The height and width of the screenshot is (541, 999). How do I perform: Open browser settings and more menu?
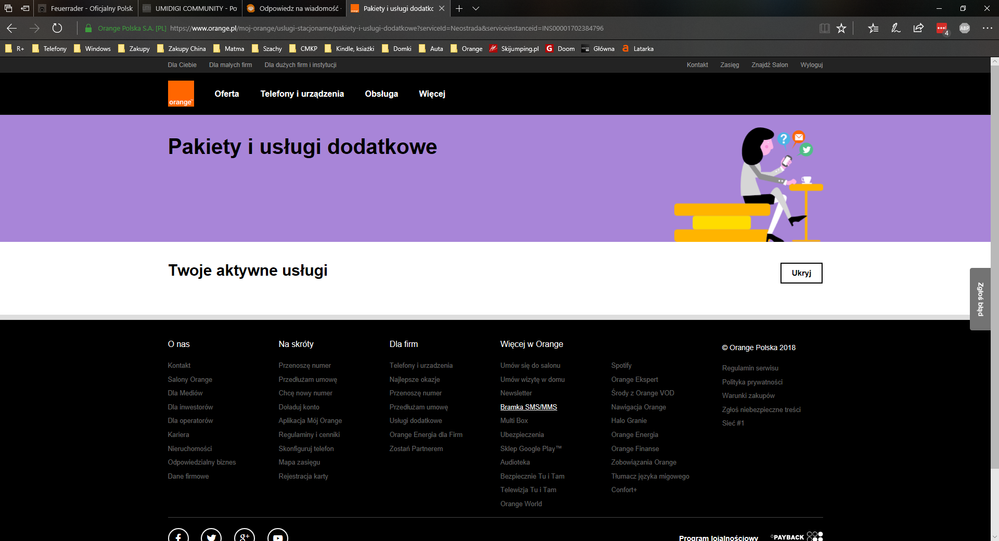coord(987,28)
